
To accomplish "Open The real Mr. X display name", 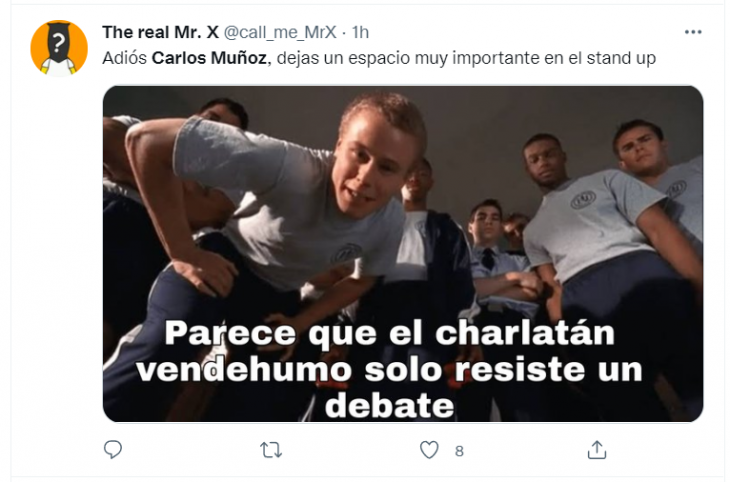I will (x=160, y=32).
